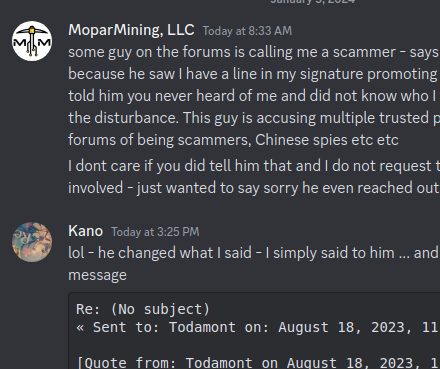Click the word 'message' under Kano's reply
This screenshot has width=440, height=369.
coord(97,275)
